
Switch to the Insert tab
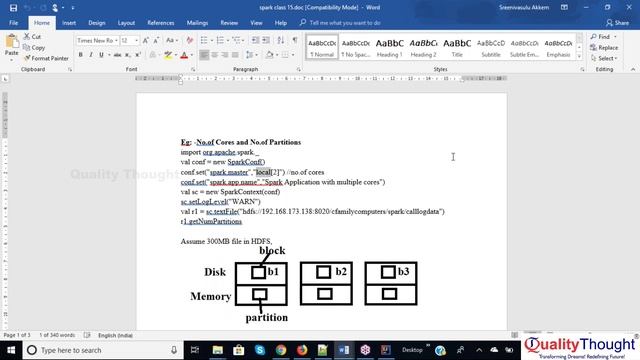click(69, 23)
